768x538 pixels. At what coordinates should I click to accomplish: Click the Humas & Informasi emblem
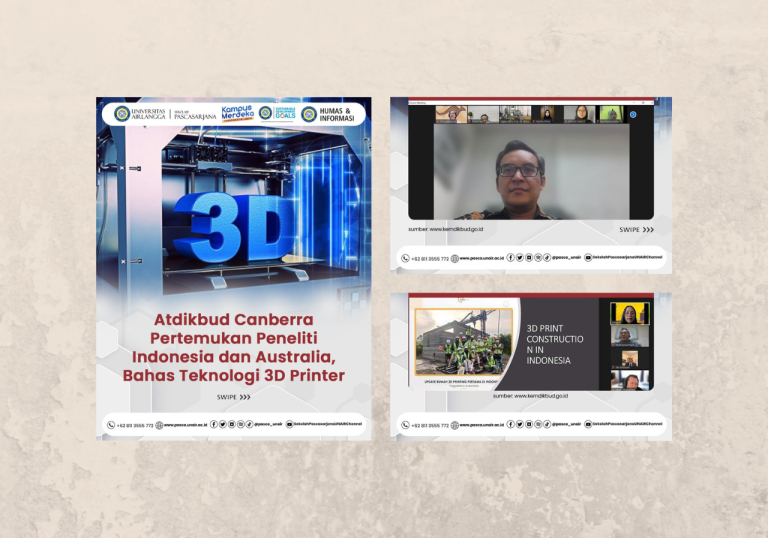tap(309, 114)
